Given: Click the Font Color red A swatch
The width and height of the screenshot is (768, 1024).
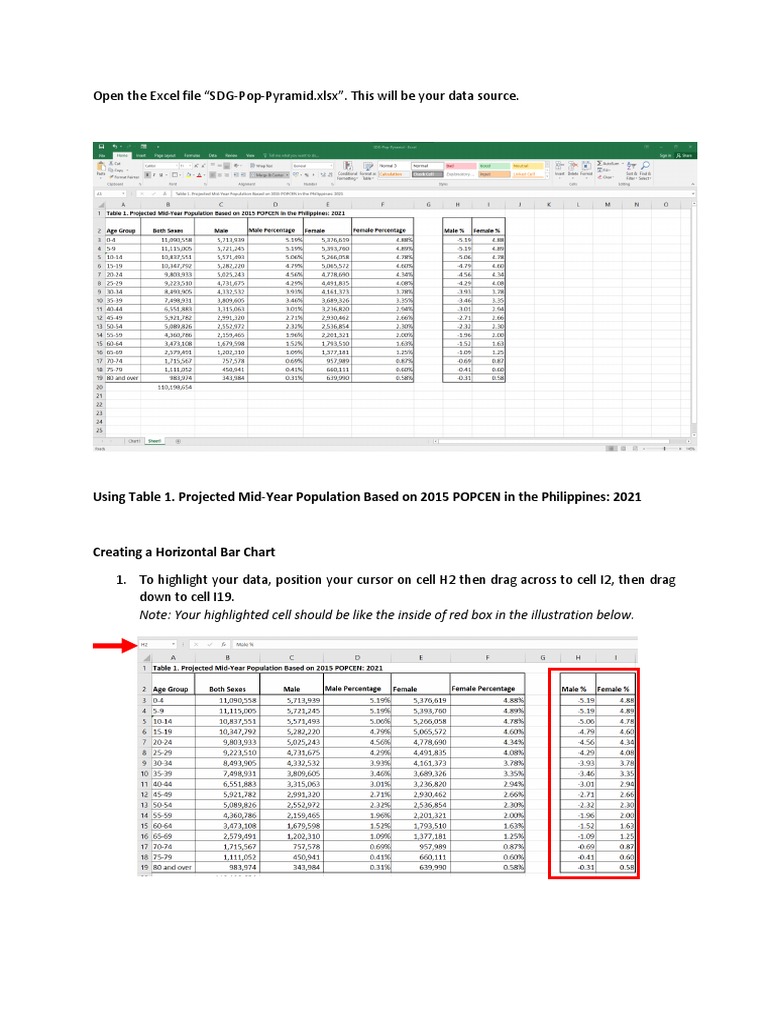Looking at the screenshot, I should pyautogui.click(x=199, y=175).
